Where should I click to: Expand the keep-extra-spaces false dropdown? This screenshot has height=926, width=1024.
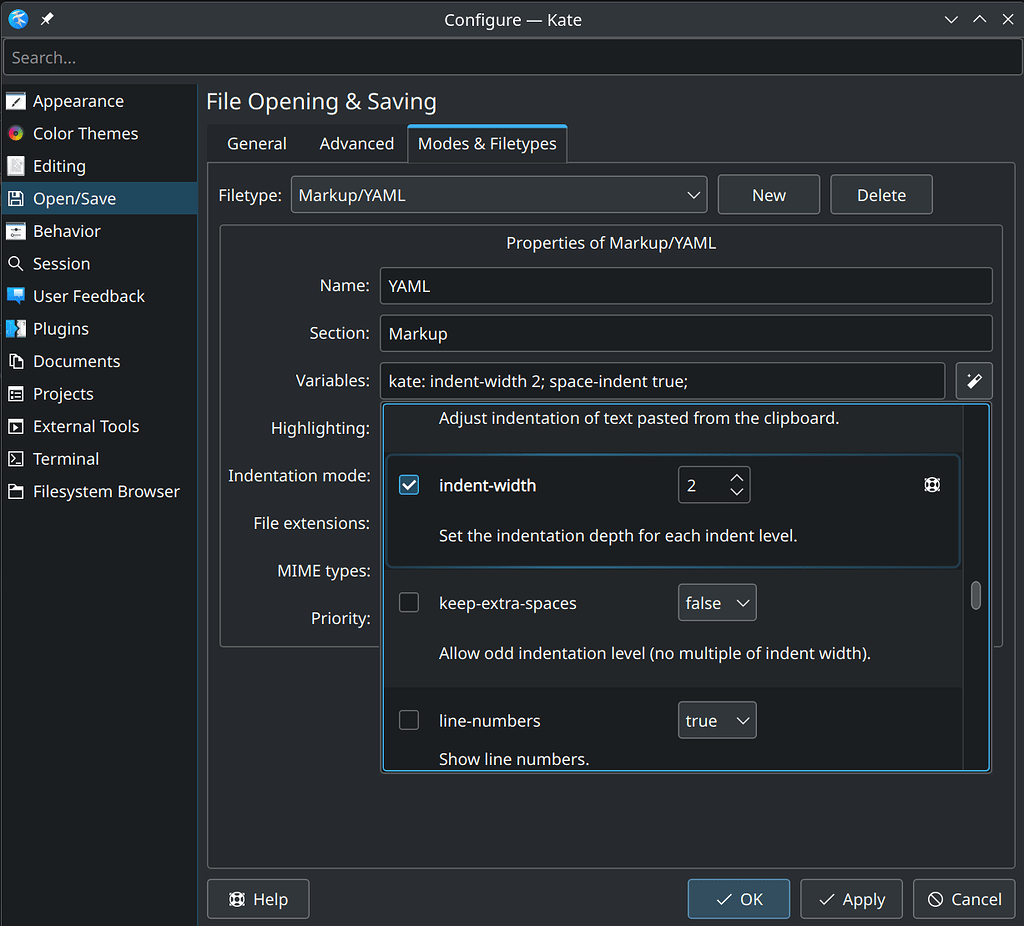[x=717, y=603]
